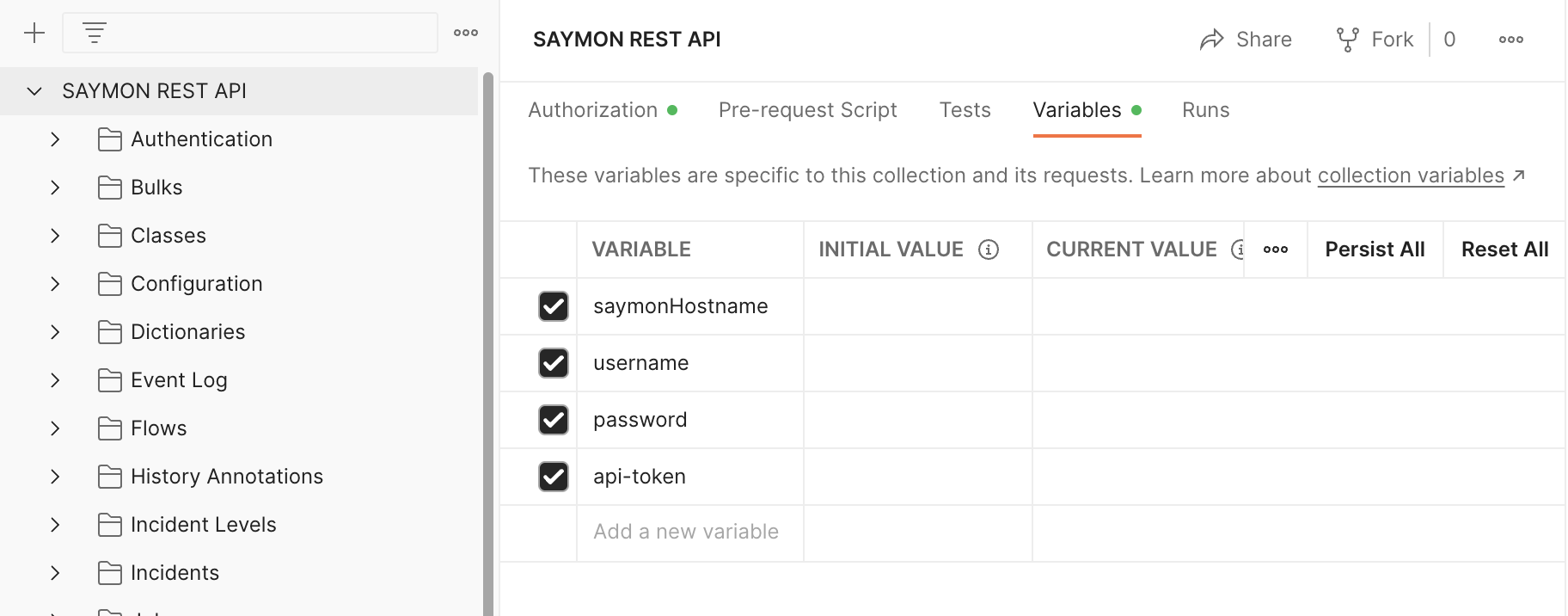Expand the Dictionaries folder chevron
This screenshot has height=616, width=1568.
tap(55, 332)
